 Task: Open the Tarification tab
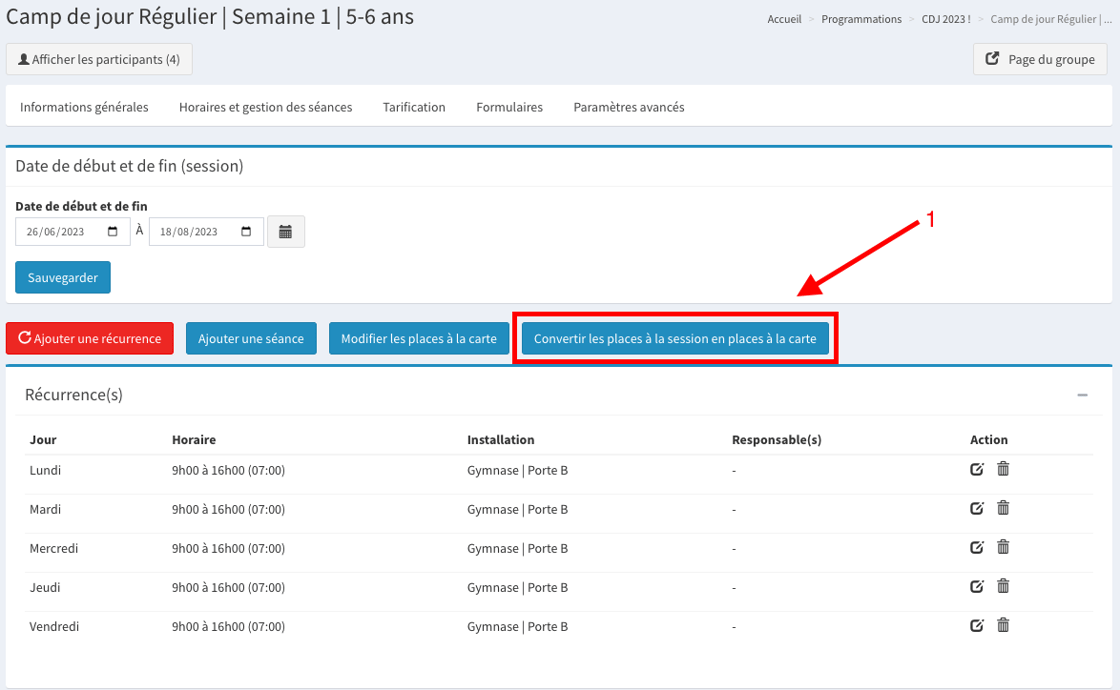[x=414, y=107]
